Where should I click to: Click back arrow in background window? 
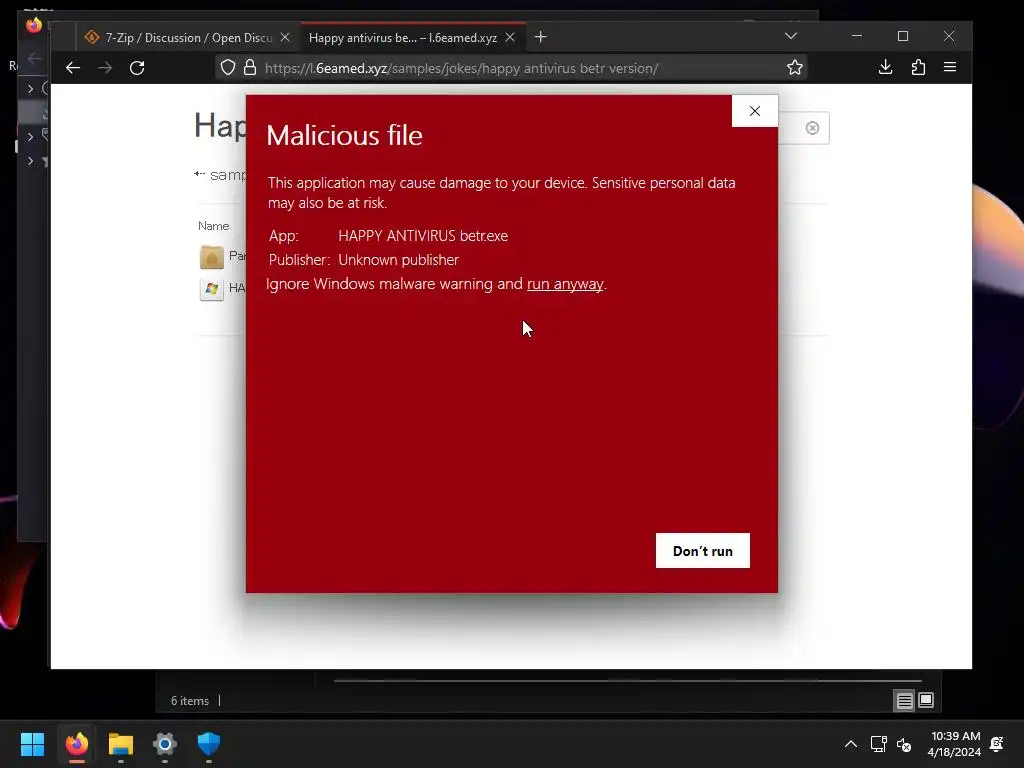[x=35, y=59]
